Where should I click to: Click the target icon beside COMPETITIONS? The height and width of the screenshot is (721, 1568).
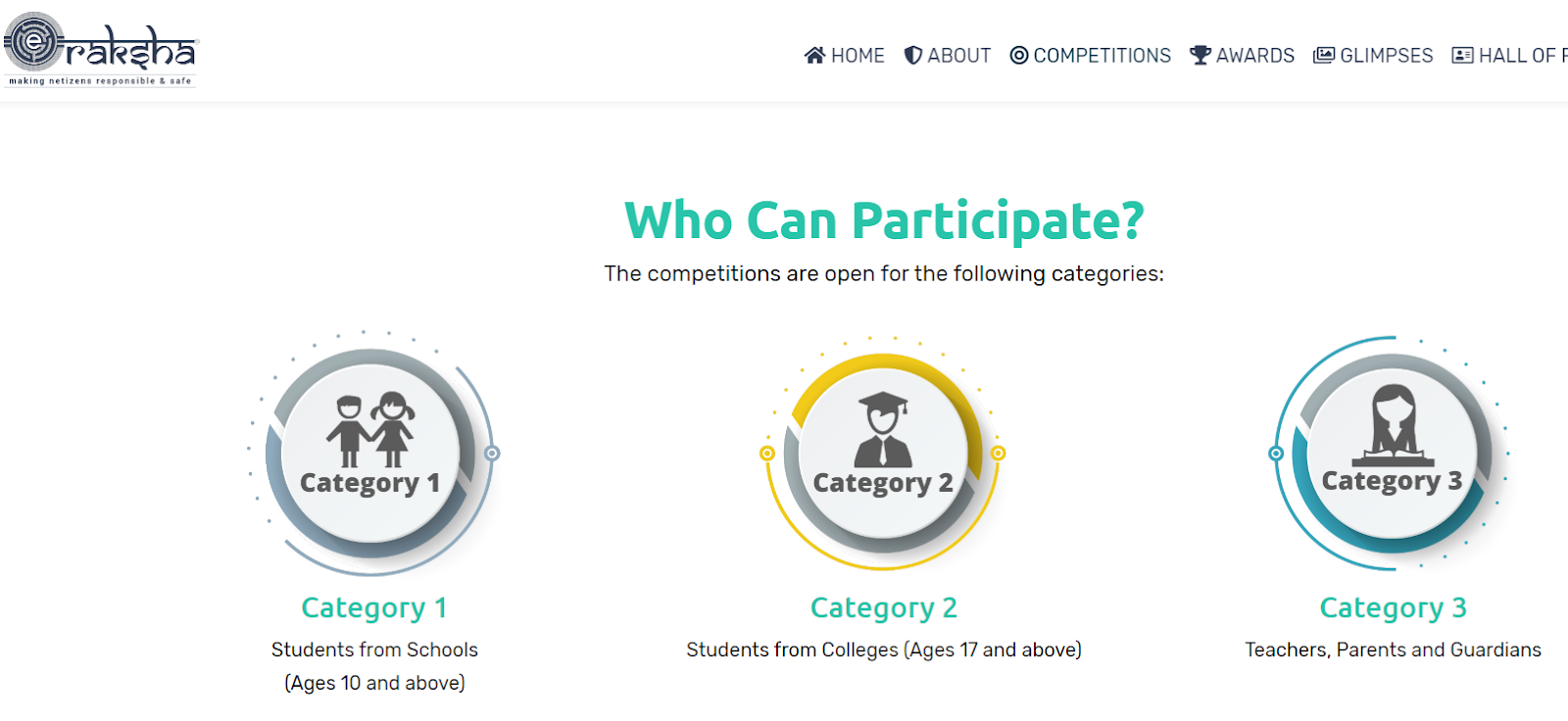(1019, 56)
